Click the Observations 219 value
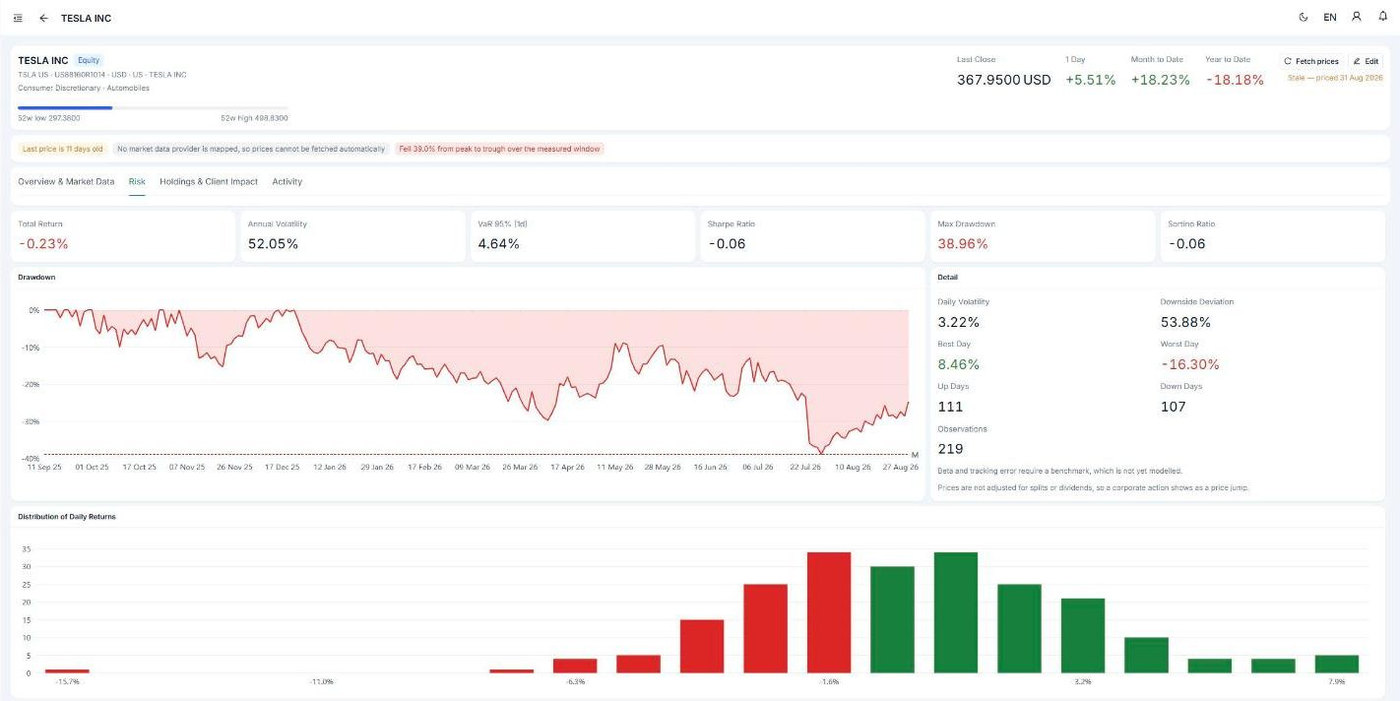 (x=950, y=449)
